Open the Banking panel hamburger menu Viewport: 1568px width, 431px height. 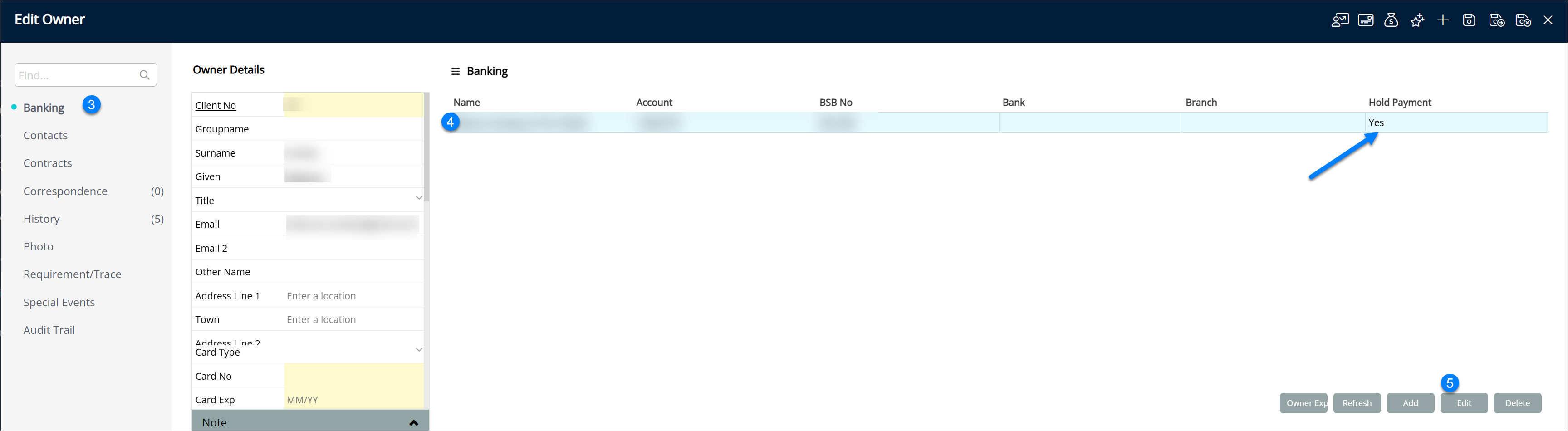click(455, 71)
